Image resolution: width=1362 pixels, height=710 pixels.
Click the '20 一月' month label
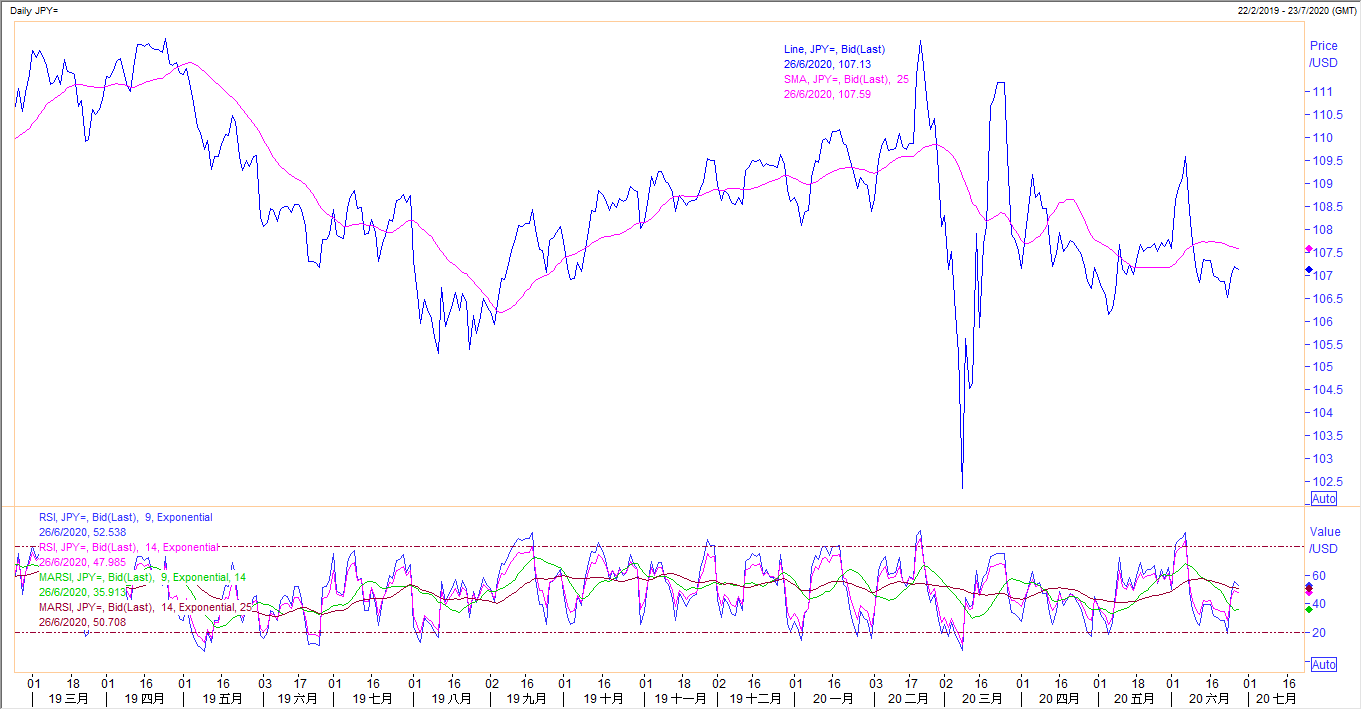[832, 698]
